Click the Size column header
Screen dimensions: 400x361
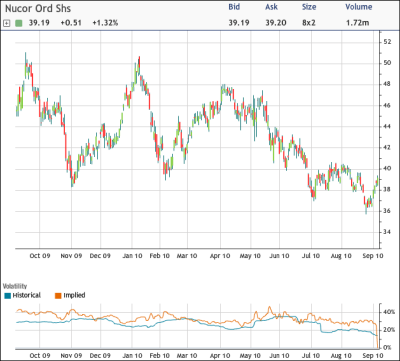pyautogui.click(x=309, y=7)
